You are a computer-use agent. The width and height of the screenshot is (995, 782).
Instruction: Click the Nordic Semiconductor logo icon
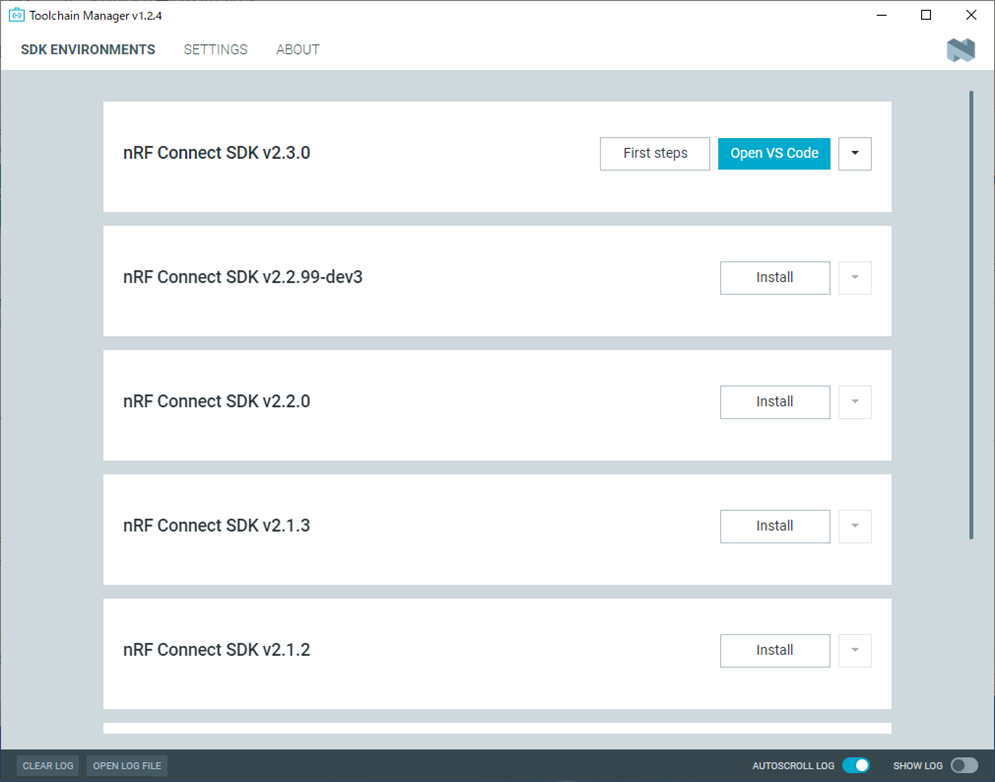pyautogui.click(x=961, y=50)
